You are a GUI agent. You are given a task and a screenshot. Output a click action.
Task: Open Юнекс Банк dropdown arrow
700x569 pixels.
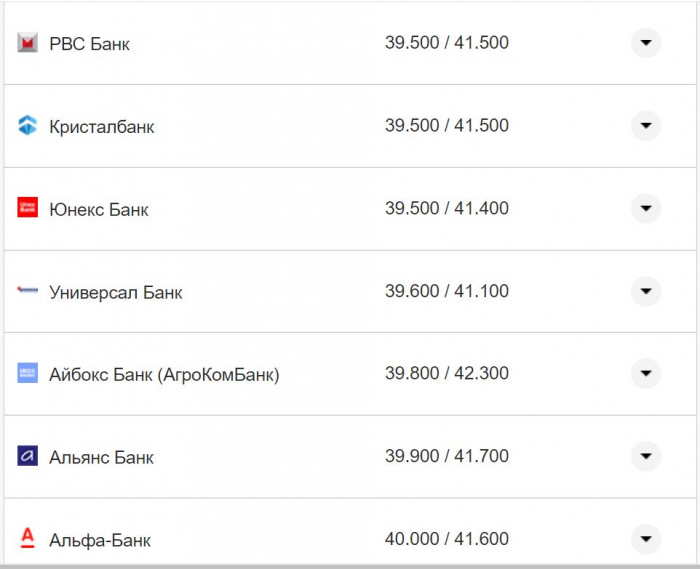(645, 208)
